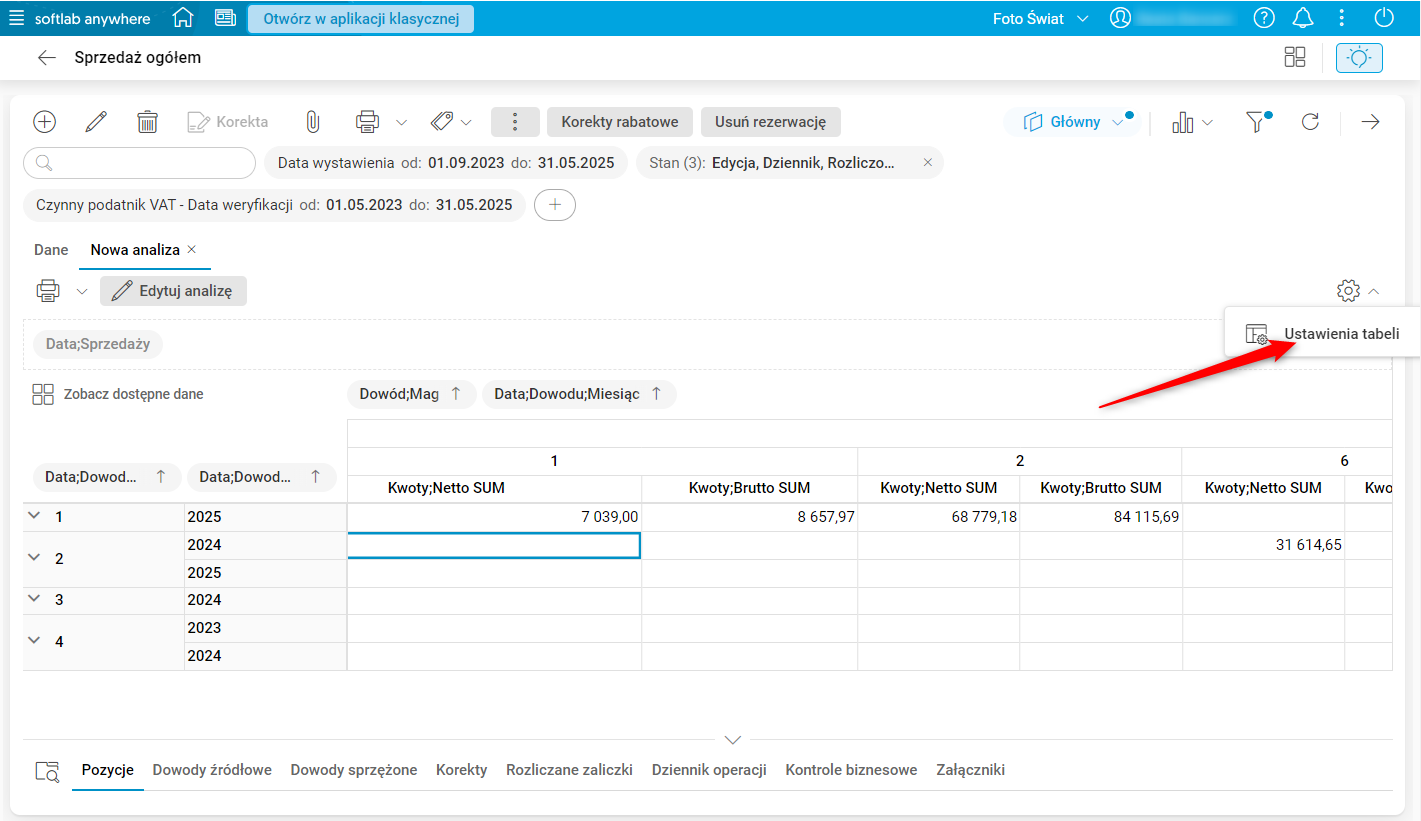Collapse the bottom panel chevron
This screenshot has width=1421, height=821.
[733, 740]
